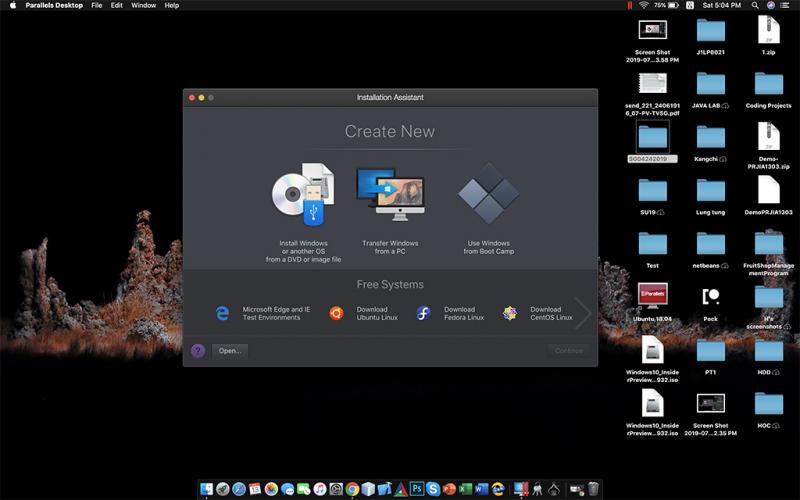This screenshot has width=800, height=500.
Task: Open Finder from the Dock
Action: (207, 489)
